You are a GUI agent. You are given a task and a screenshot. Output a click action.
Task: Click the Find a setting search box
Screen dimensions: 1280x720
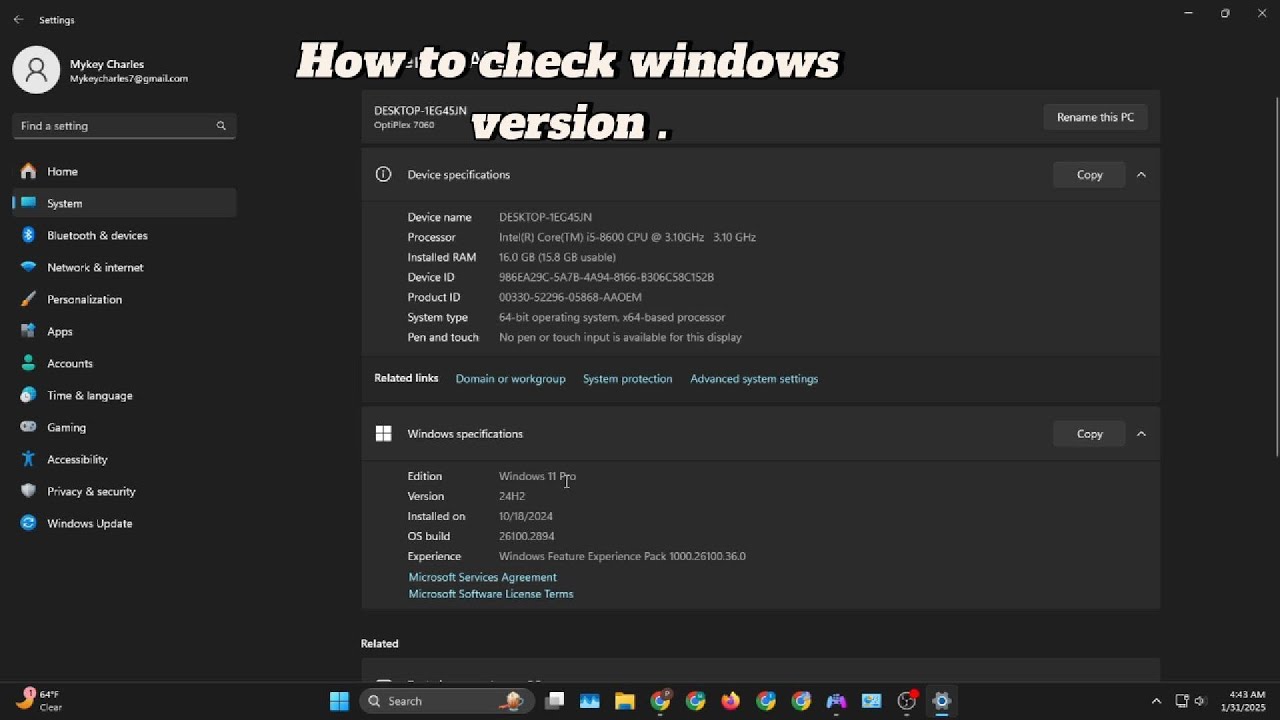click(x=124, y=126)
